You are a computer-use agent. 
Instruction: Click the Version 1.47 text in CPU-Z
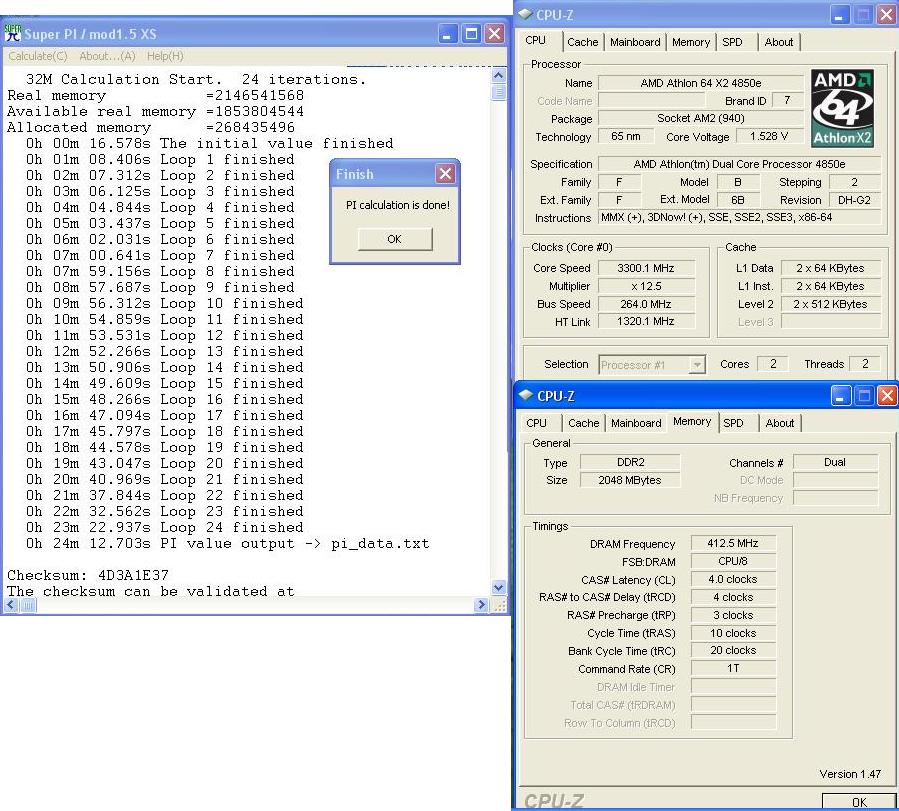click(x=850, y=774)
